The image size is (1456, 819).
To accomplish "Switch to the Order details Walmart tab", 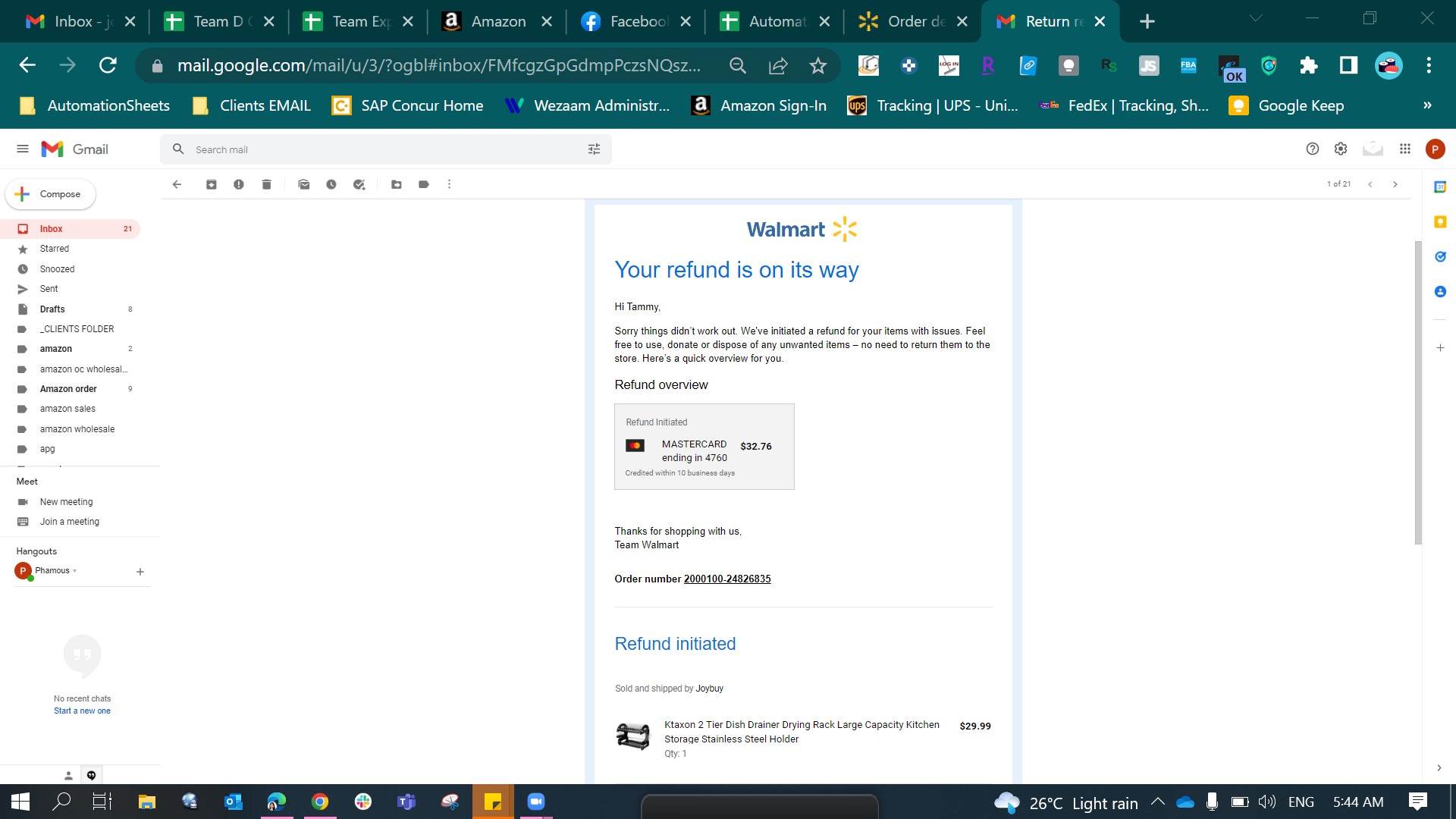I will click(x=913, y=21).
